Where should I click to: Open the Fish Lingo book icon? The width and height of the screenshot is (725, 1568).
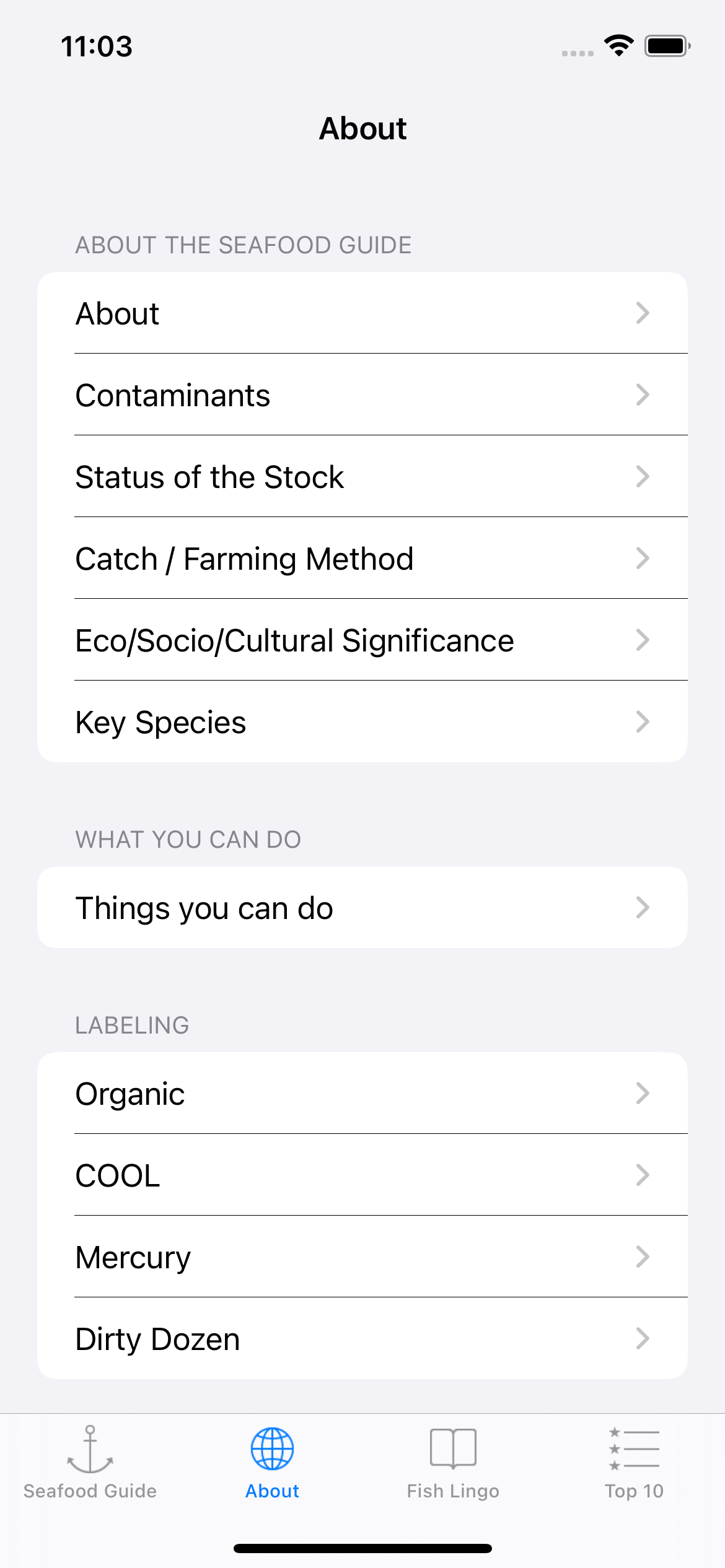[453, 1449]
